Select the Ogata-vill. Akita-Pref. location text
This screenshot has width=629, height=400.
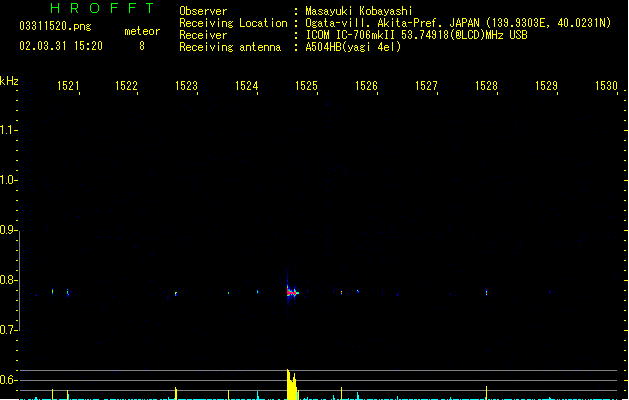coord(458,23)
